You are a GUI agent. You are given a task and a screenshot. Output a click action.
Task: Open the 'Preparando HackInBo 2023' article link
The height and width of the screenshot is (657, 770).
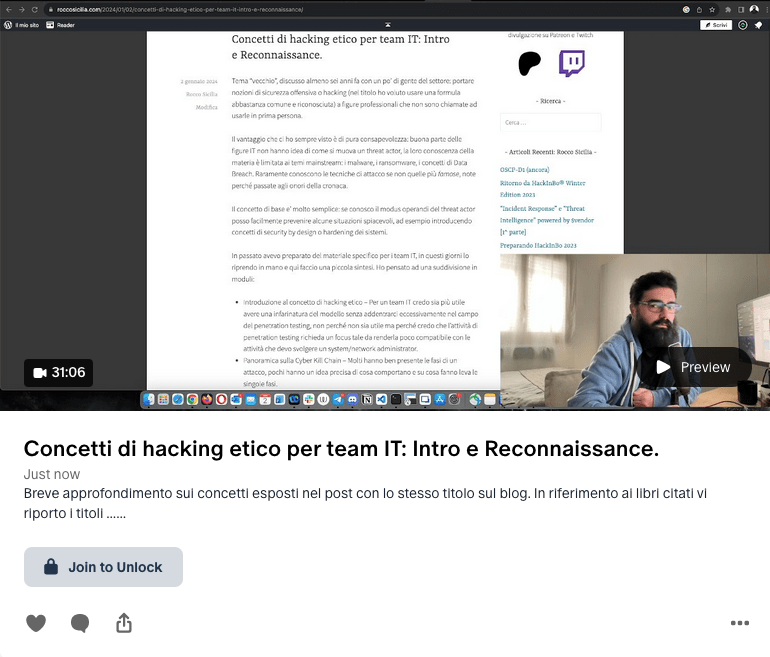pos(538,245)
